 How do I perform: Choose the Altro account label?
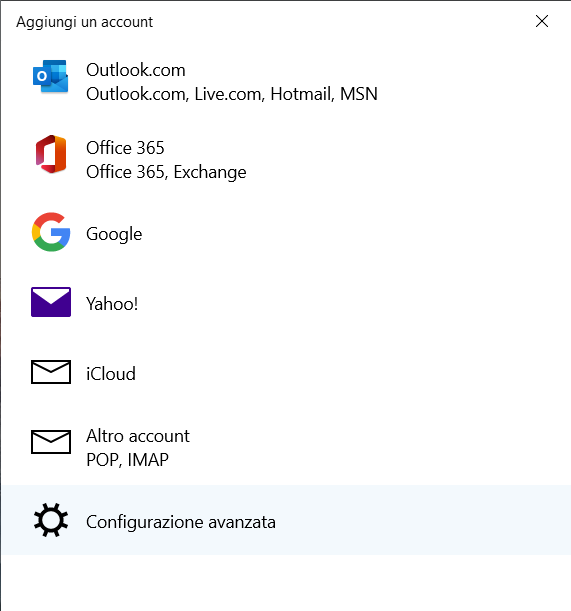coord(138,436)
